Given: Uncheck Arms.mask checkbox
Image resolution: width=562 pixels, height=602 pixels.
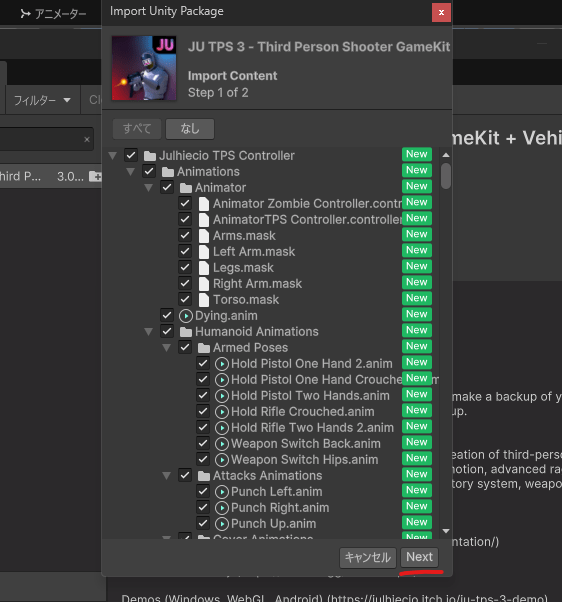Looking at the screenshot, I should coord(185,236).
